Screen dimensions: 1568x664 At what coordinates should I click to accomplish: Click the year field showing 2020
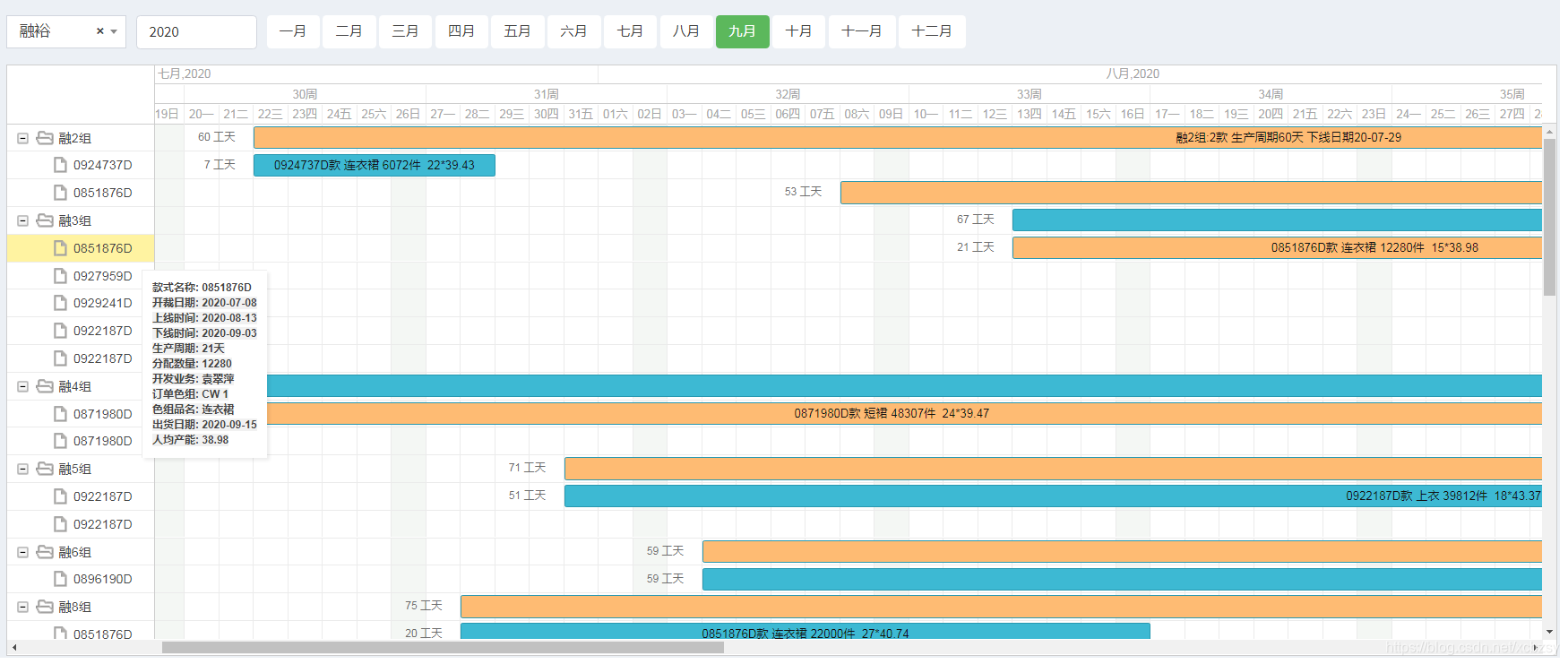196,31
